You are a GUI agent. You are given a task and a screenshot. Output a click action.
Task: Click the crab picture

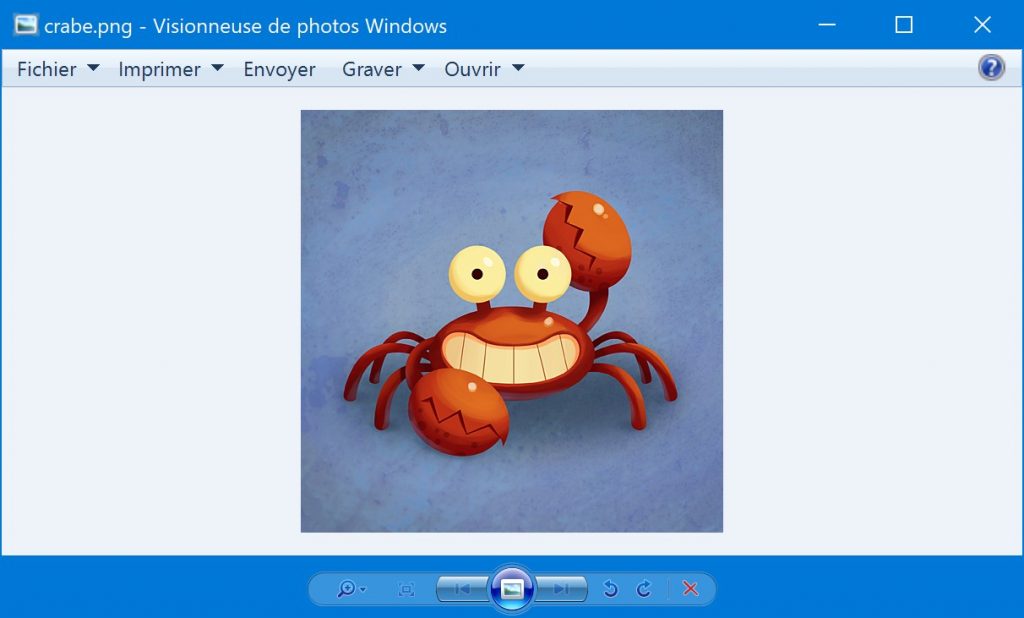click(x=511, y=321)
